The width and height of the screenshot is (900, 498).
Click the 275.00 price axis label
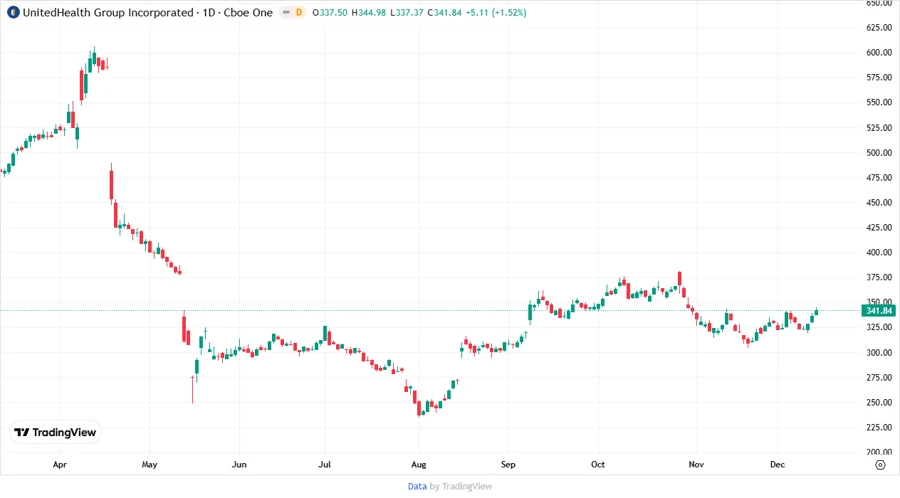pos(879,378)
